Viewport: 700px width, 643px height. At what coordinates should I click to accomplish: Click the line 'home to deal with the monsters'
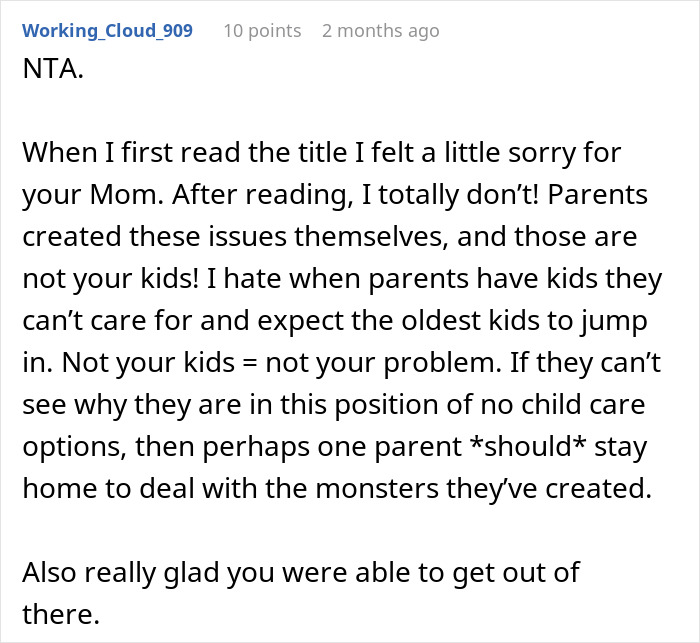(337, 489)
